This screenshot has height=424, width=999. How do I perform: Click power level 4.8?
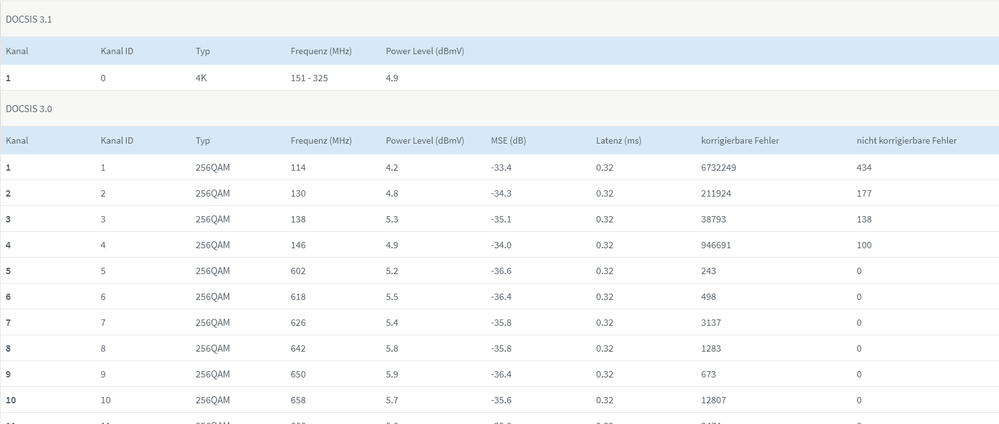click(x=392, y=193)
